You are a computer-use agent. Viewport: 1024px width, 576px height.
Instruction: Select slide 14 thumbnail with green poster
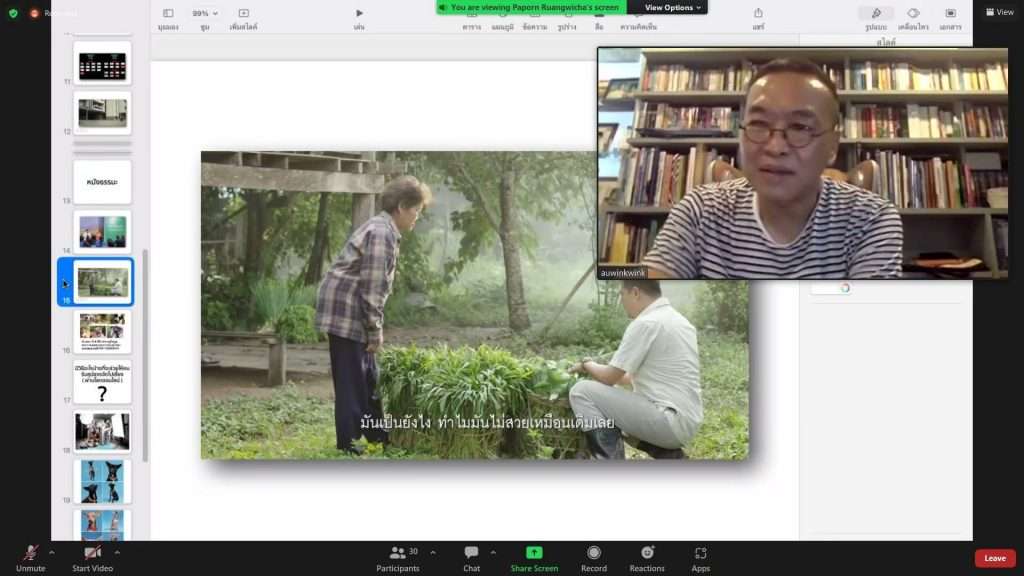(102, 232)
